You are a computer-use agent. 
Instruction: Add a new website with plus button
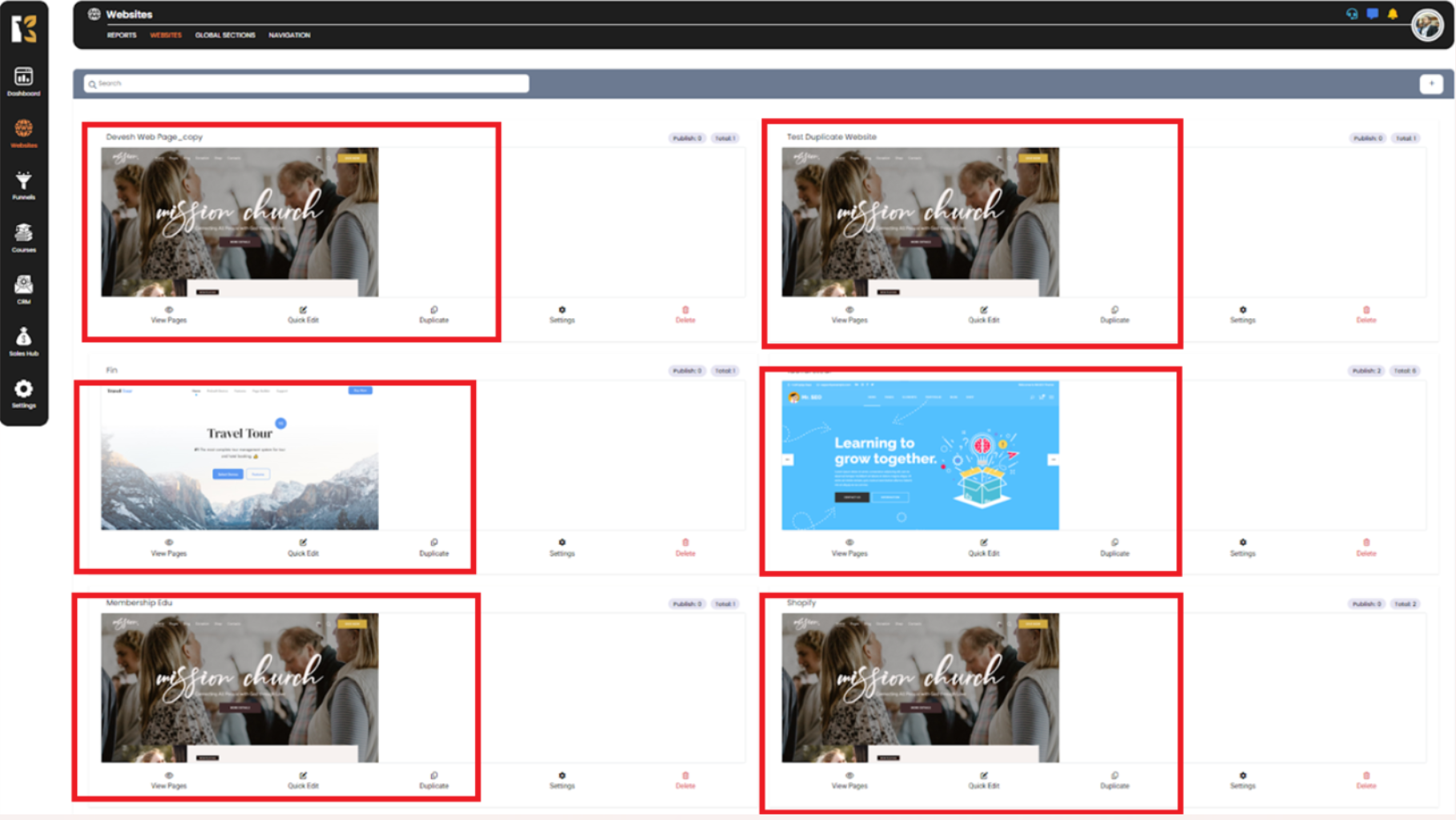pyautogui.click(x=1430, y=83)
